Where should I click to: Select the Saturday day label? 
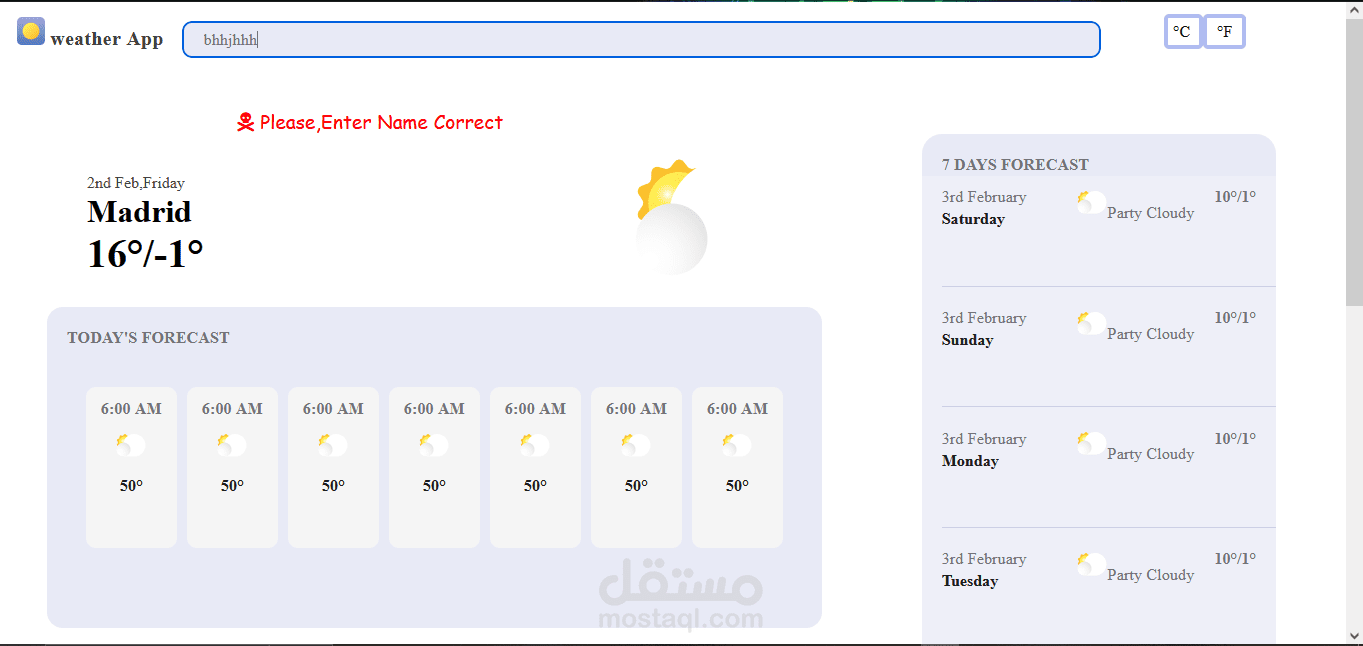pos(973,219)
